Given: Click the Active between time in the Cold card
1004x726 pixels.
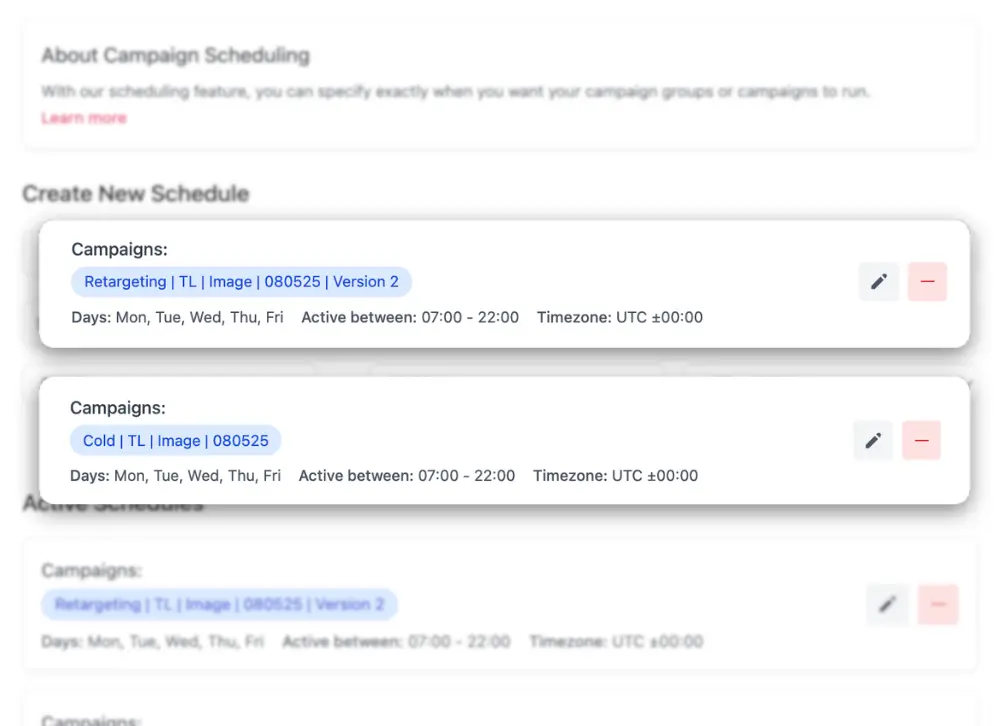Looking at the screenshot, I should pyautogui.click(x=467, y=476).
